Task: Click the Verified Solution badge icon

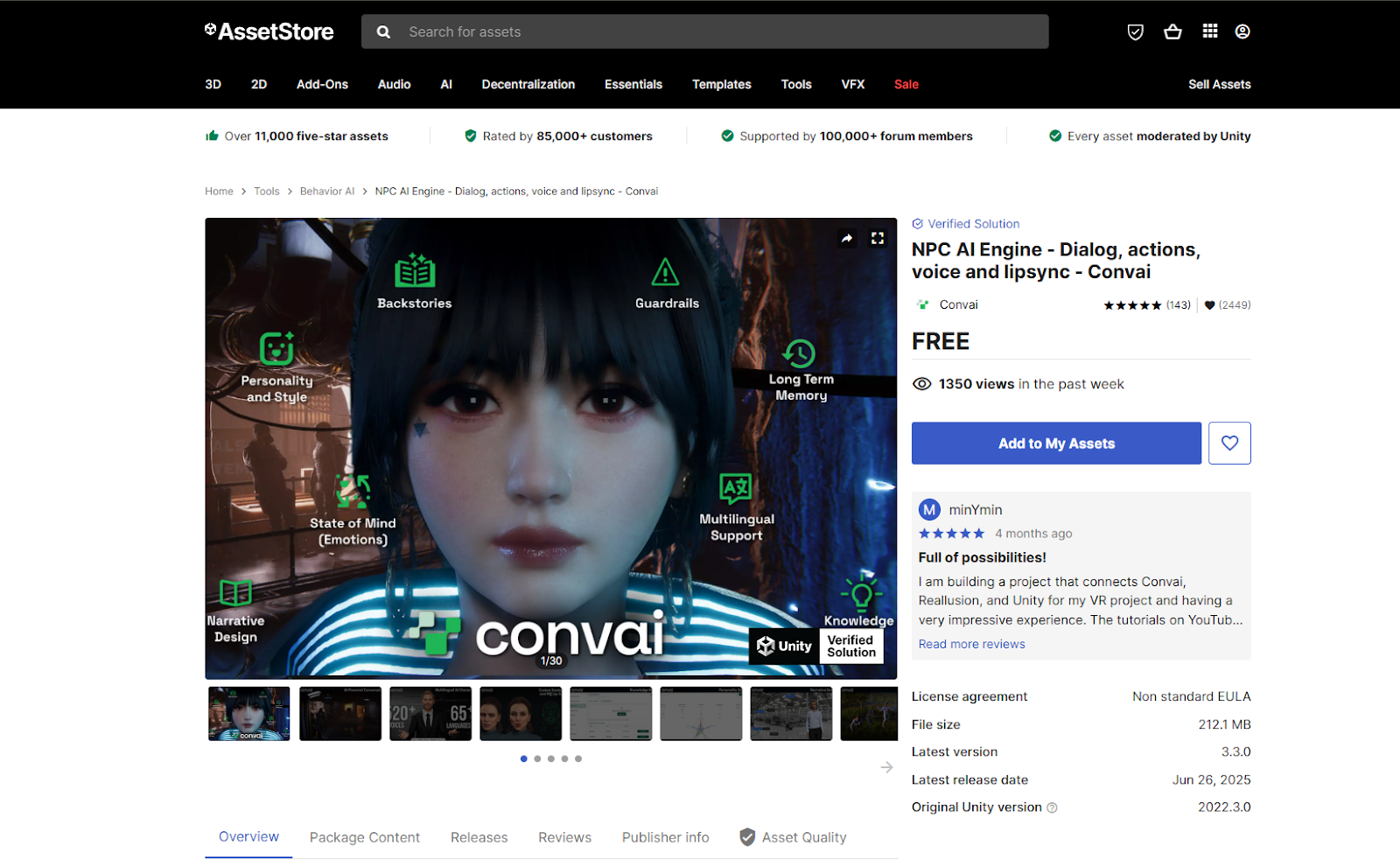Action: coord(917,224)
